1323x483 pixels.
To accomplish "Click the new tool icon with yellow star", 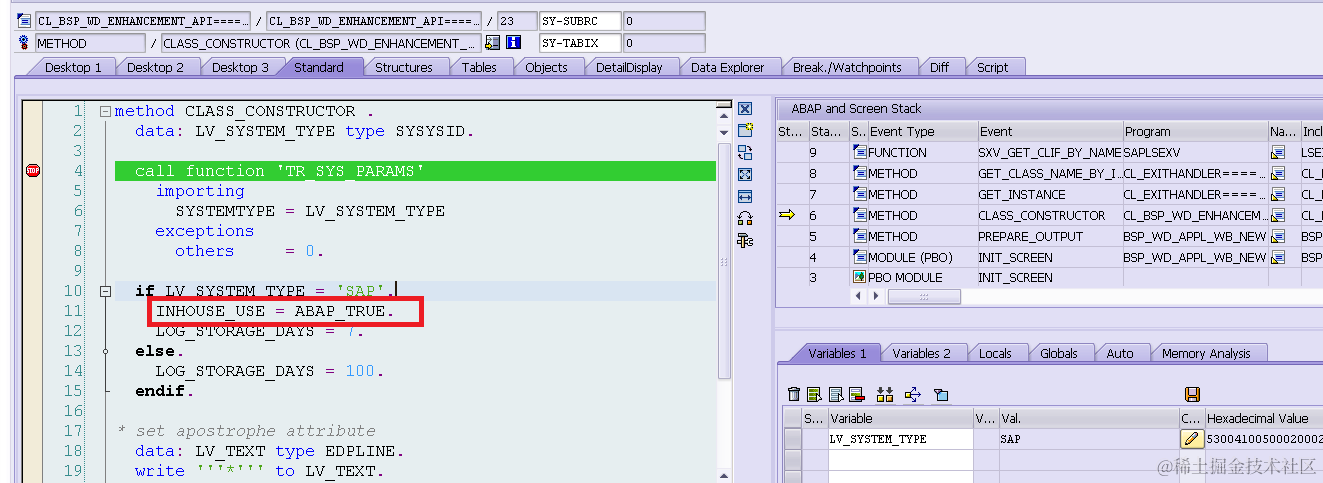I will pos(745,130).
